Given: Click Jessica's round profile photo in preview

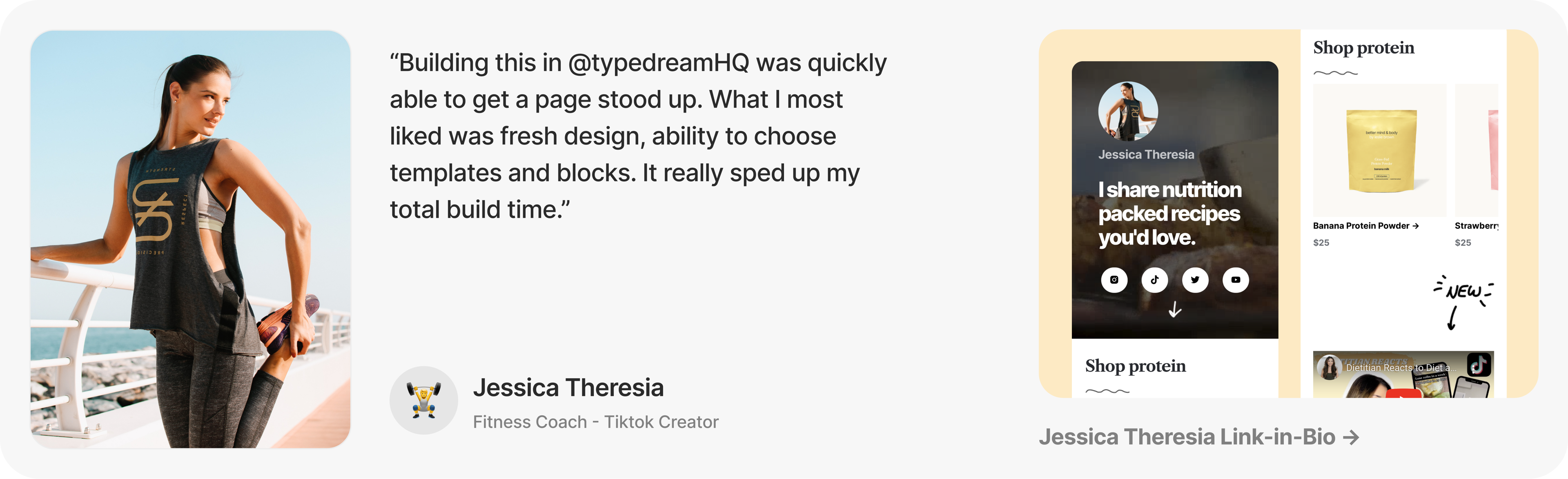Looking at the screenshot, I should 1128,112.
